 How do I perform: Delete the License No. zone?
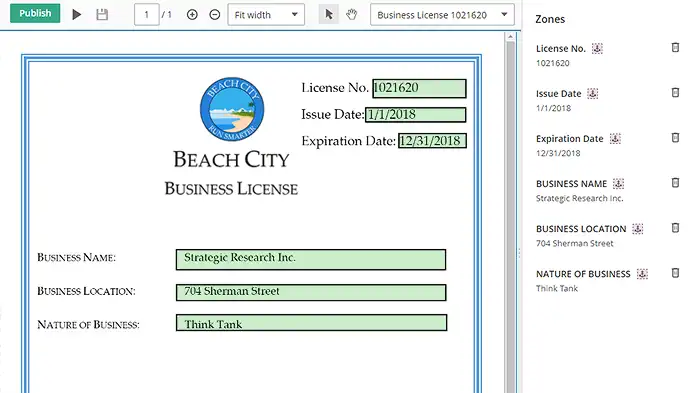click(x=675, y=47)
